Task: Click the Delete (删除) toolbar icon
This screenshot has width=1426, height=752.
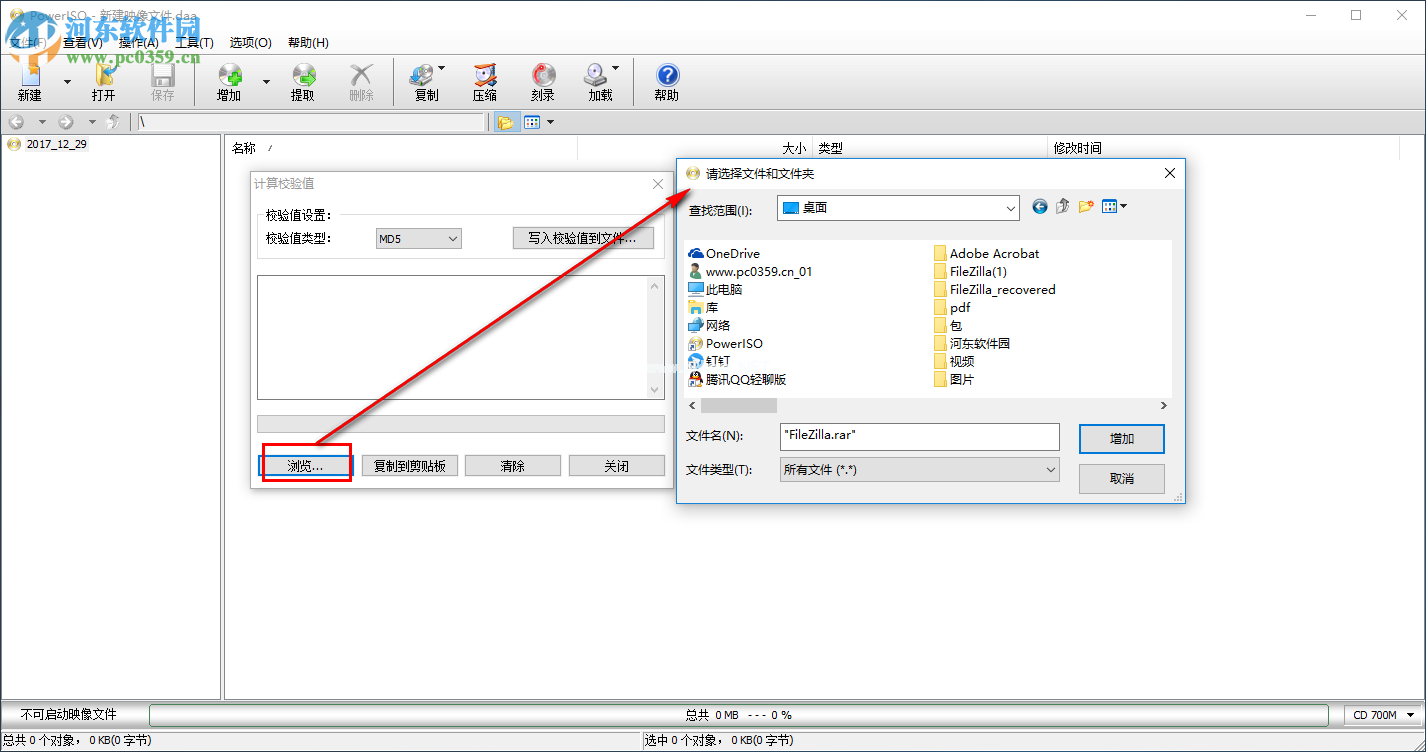Action: pyautogui.click(x=361, y=82)
